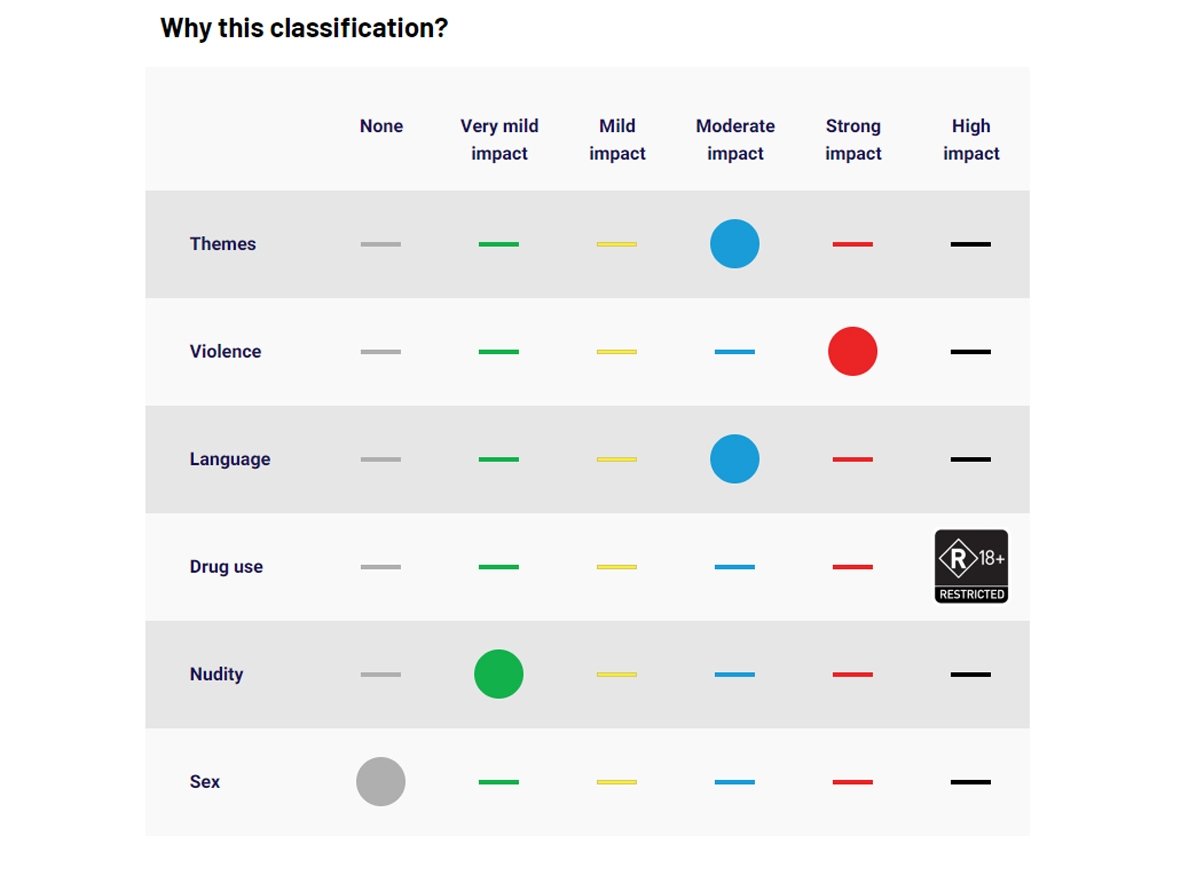Click the "Violence" row label
Viewport: 1180px width, 870px height.
(x=225, y=352)
